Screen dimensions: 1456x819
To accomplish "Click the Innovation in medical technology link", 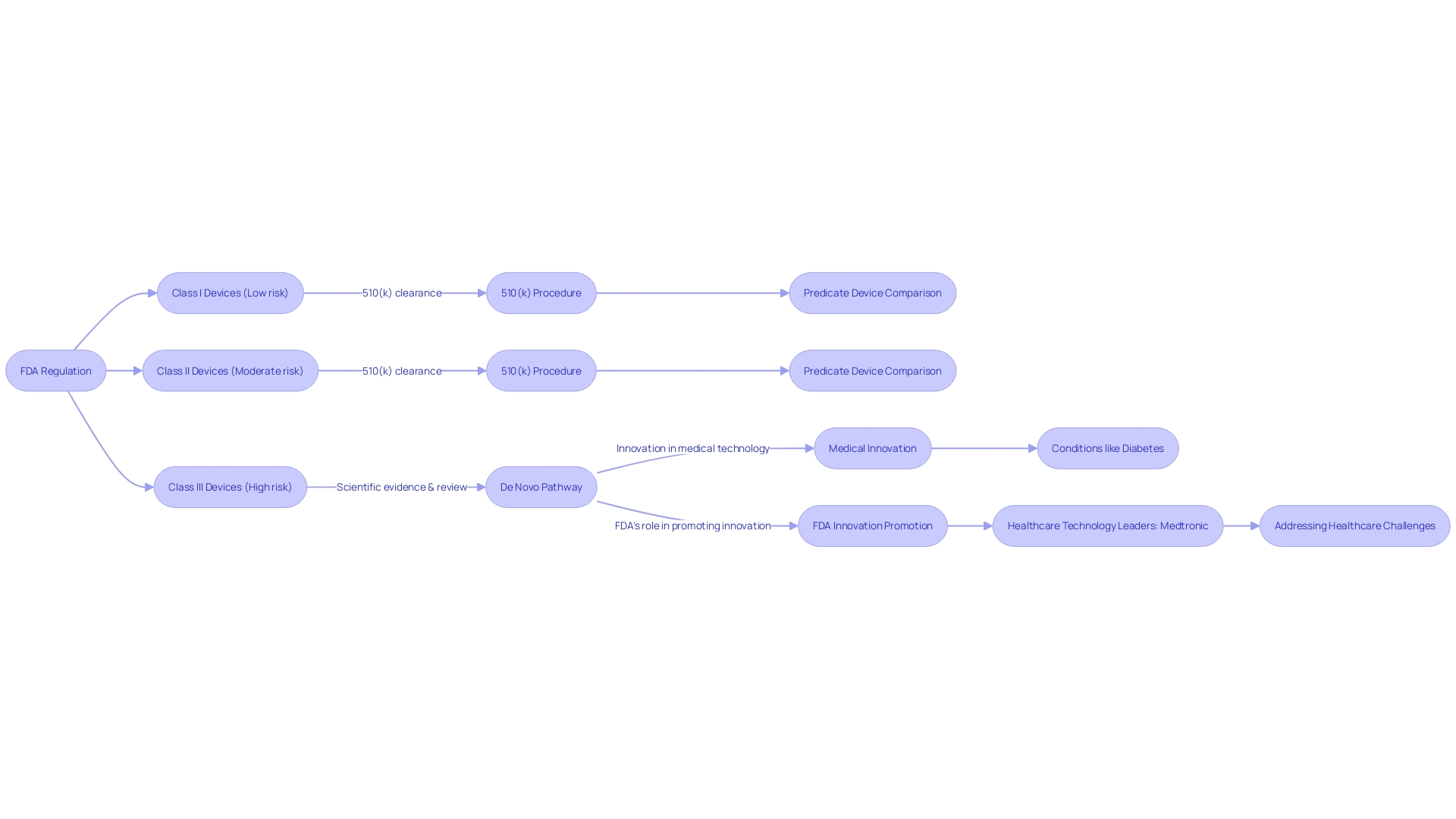I will point(694,447).
